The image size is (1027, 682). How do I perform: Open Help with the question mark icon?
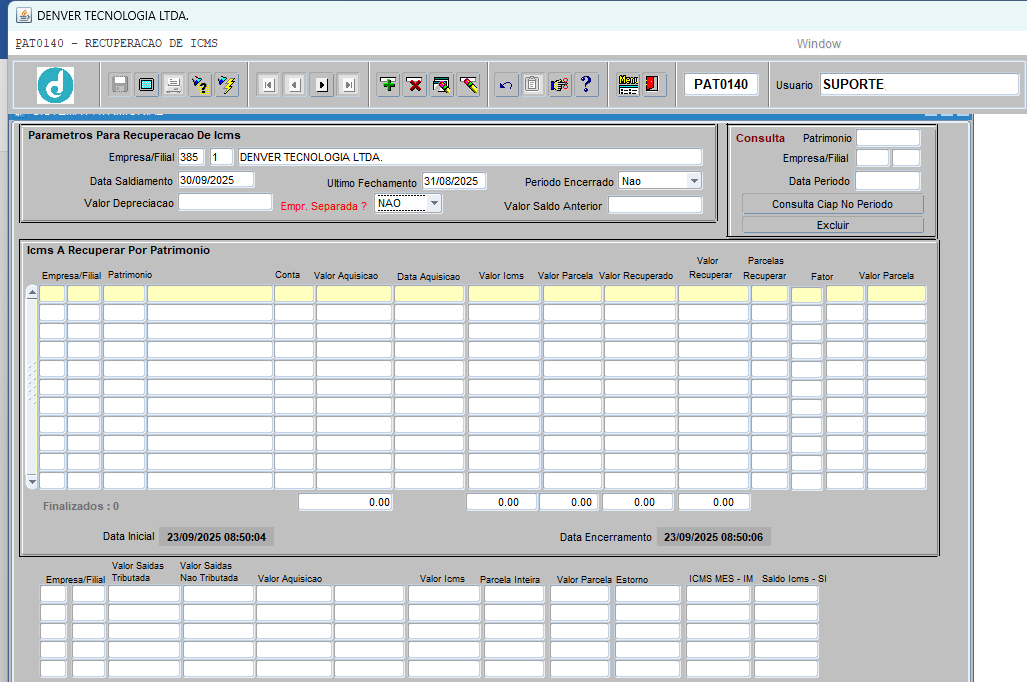(586, 85)
